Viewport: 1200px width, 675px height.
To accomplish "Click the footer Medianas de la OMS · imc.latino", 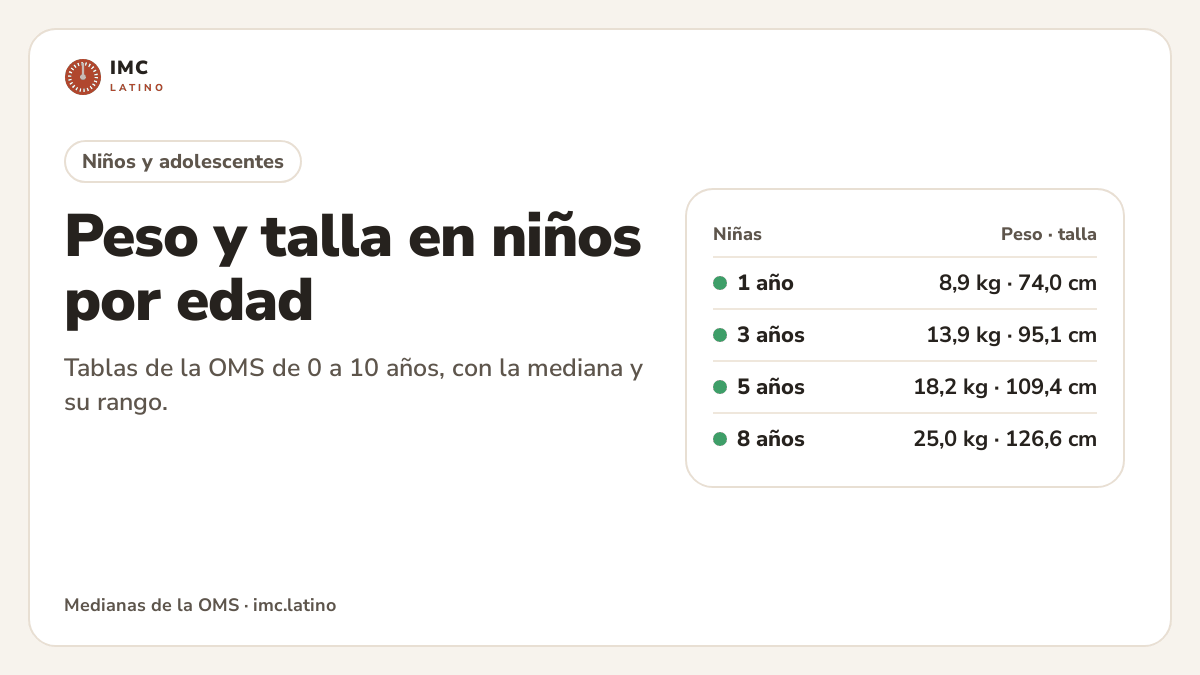I will [x=200, y=605].
